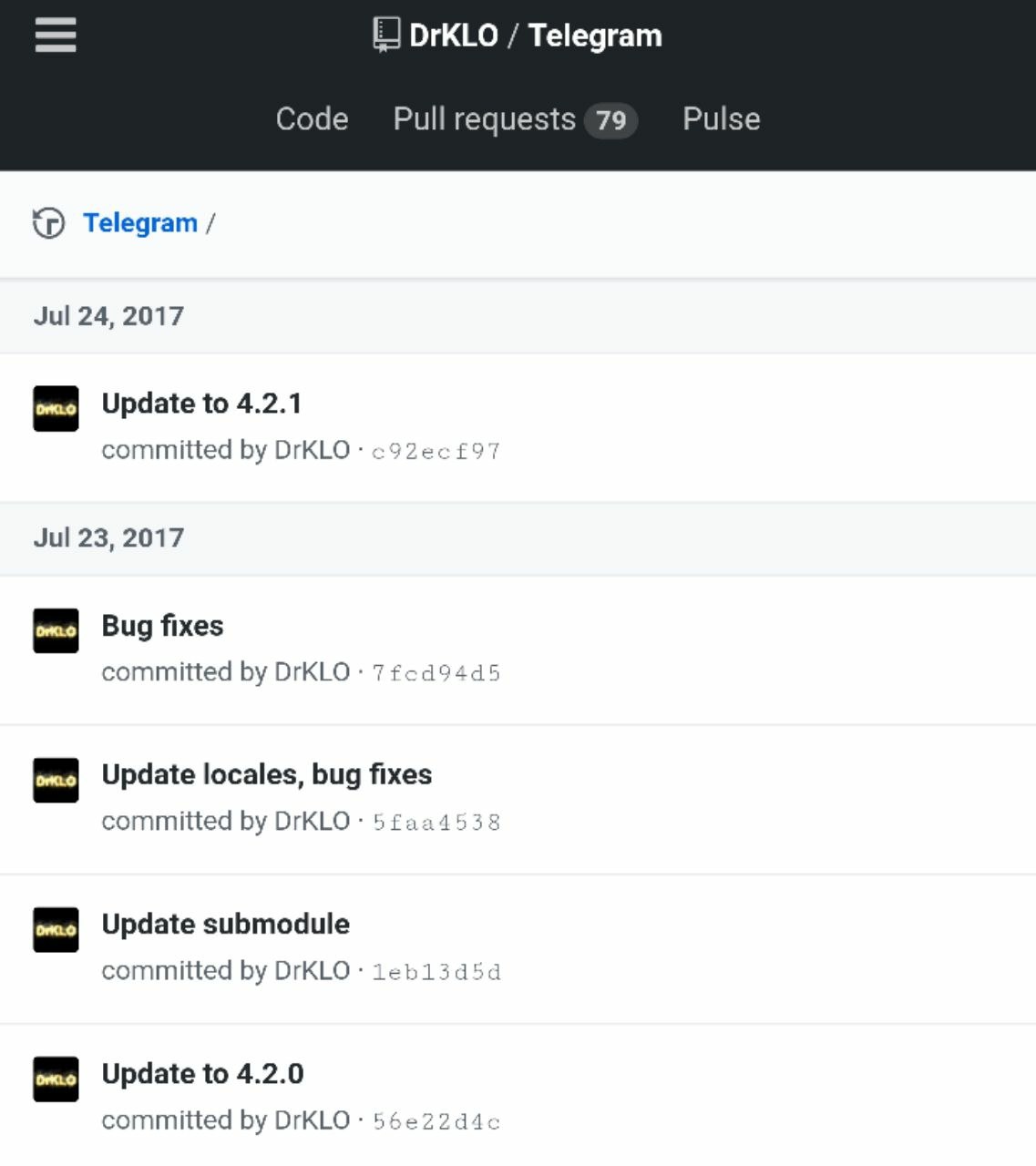Click DrKLO author name under Update to 4.2.1
The image size is (1036, 1166).
click(313, 450)
